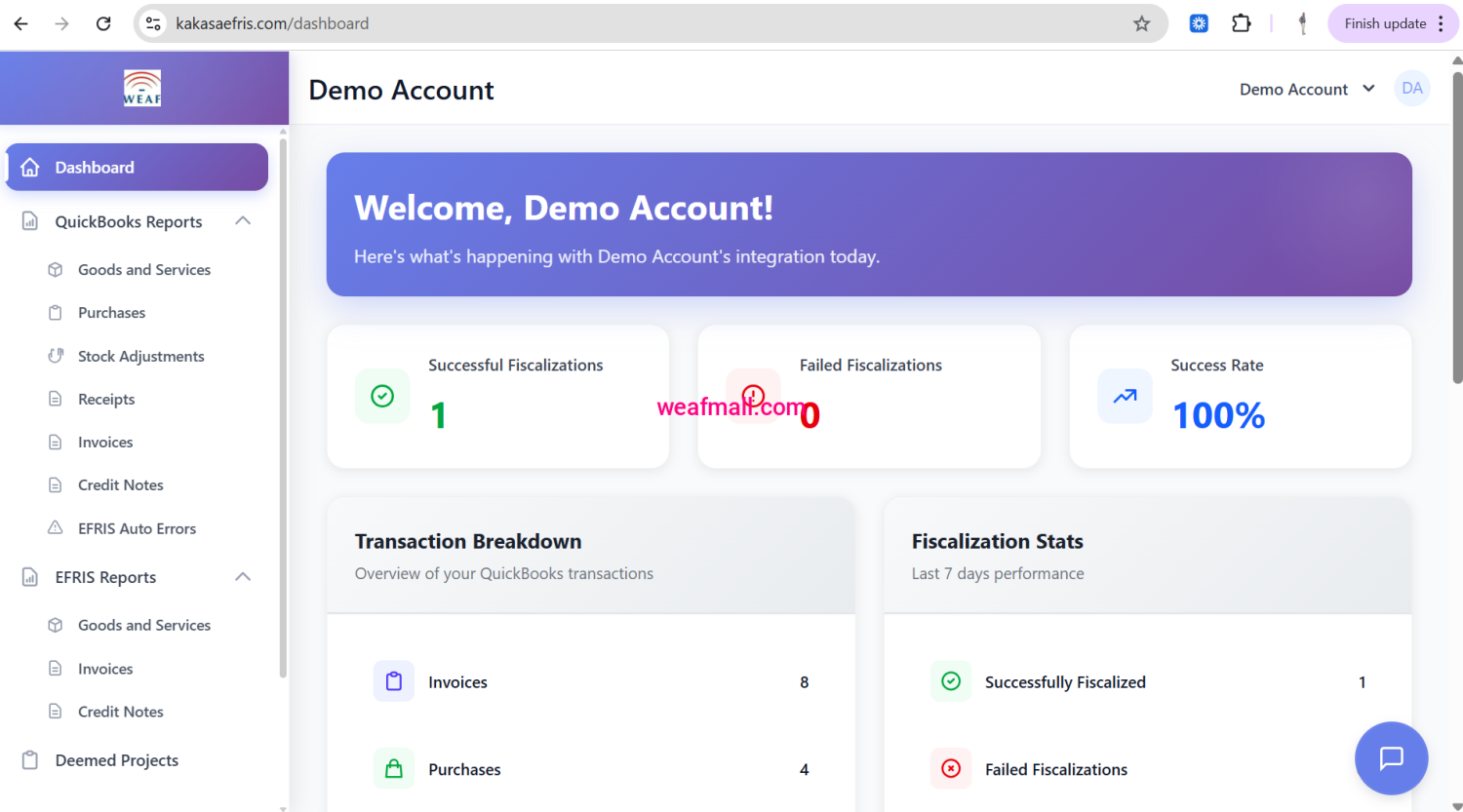This screenshot has height=812, width=1463.
Task: Collapse the EFRIS Reports section
Action: (243, 576)
